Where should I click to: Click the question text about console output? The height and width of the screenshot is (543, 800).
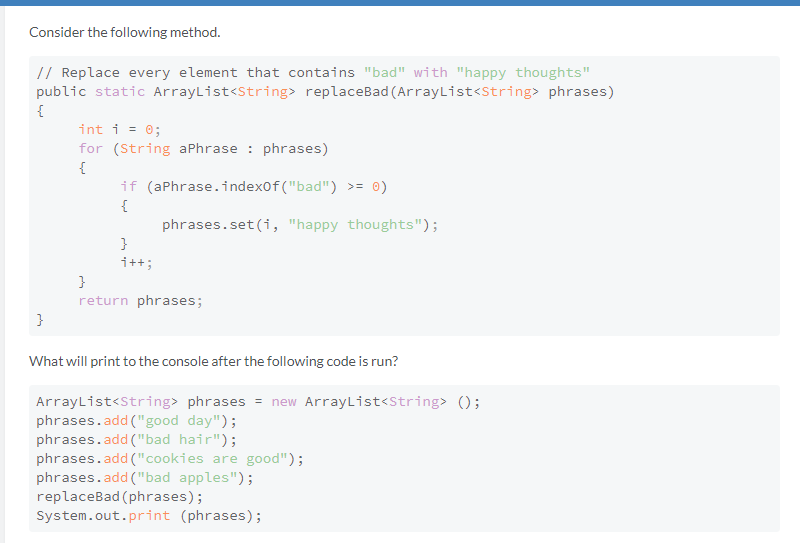(x=213, y=361)
